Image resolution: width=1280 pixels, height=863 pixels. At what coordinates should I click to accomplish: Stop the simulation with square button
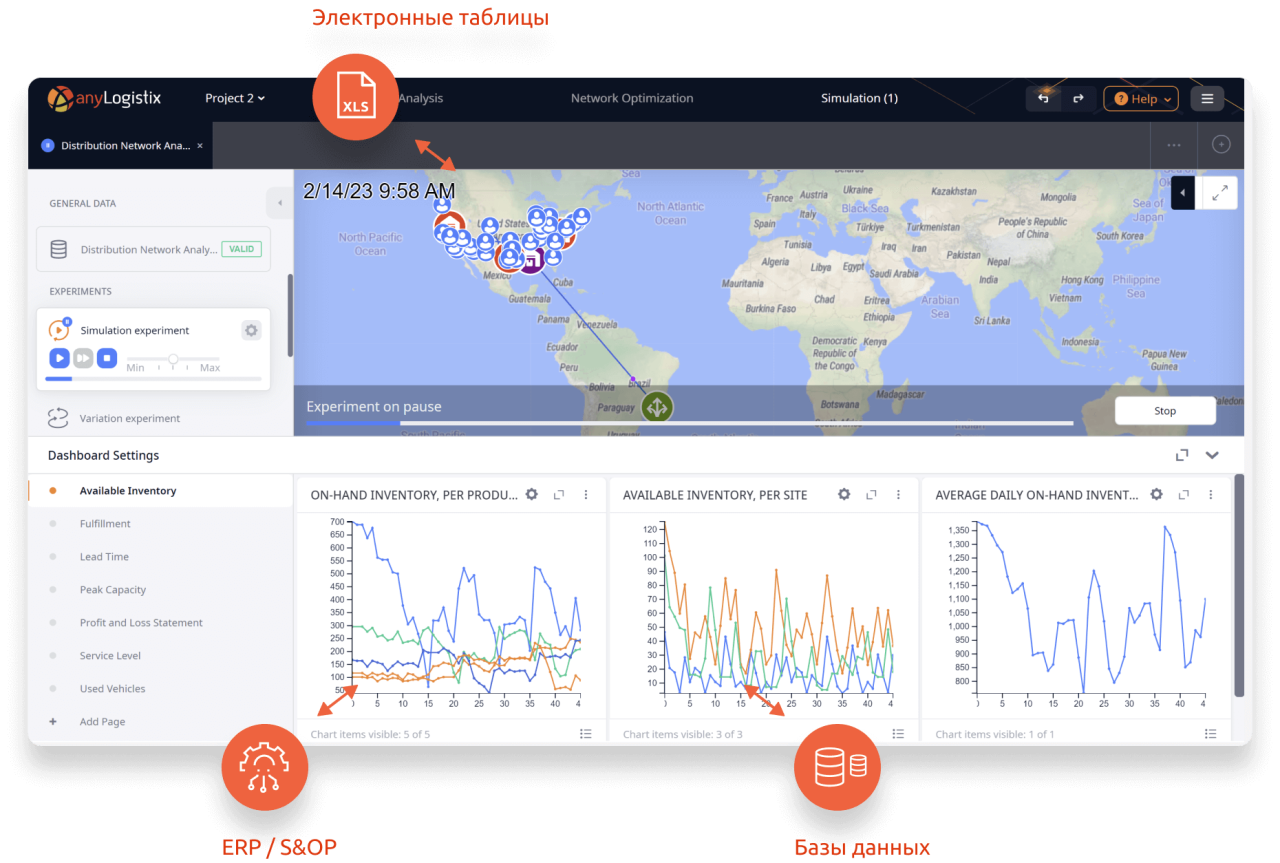(x=107, y=358)
